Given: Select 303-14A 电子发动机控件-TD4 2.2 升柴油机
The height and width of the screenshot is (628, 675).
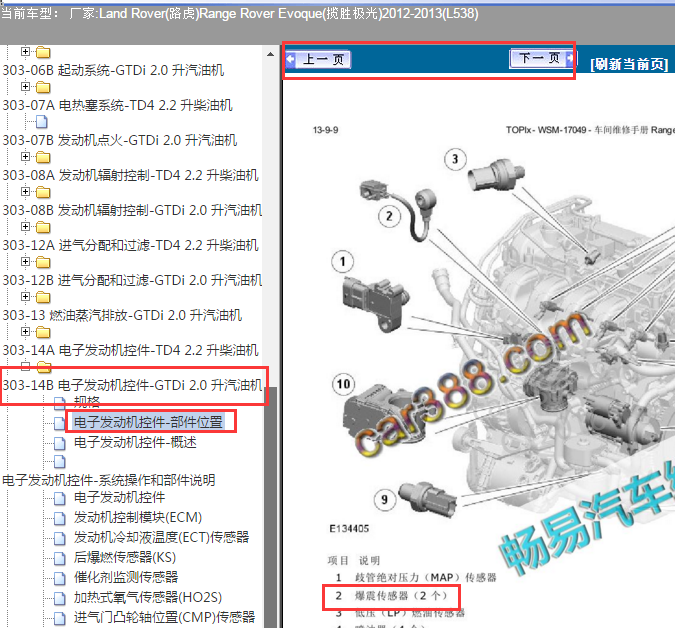Looking at the screenshot, I should coord(130,350).
